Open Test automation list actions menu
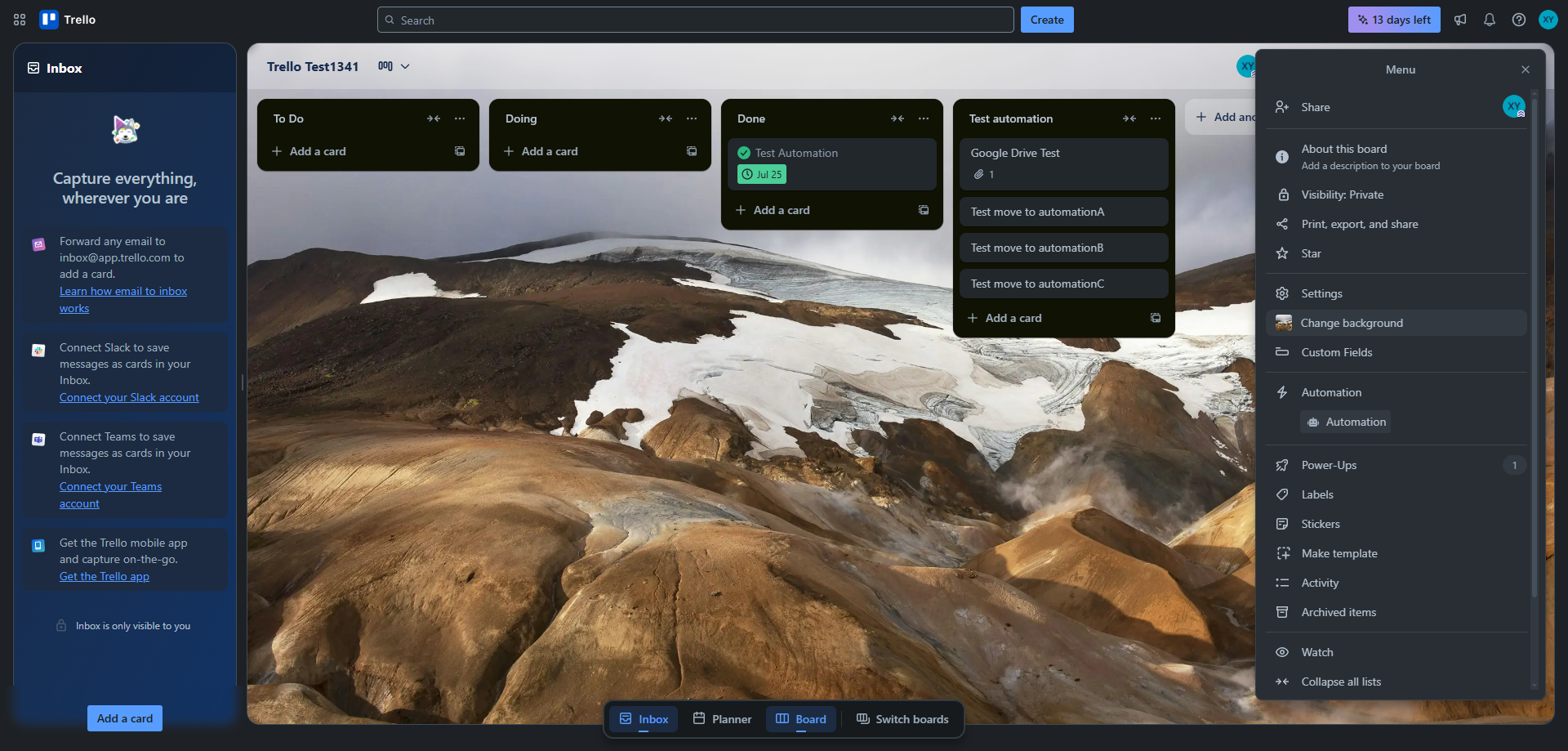 pyautogui.click(x=1156, y=118)
